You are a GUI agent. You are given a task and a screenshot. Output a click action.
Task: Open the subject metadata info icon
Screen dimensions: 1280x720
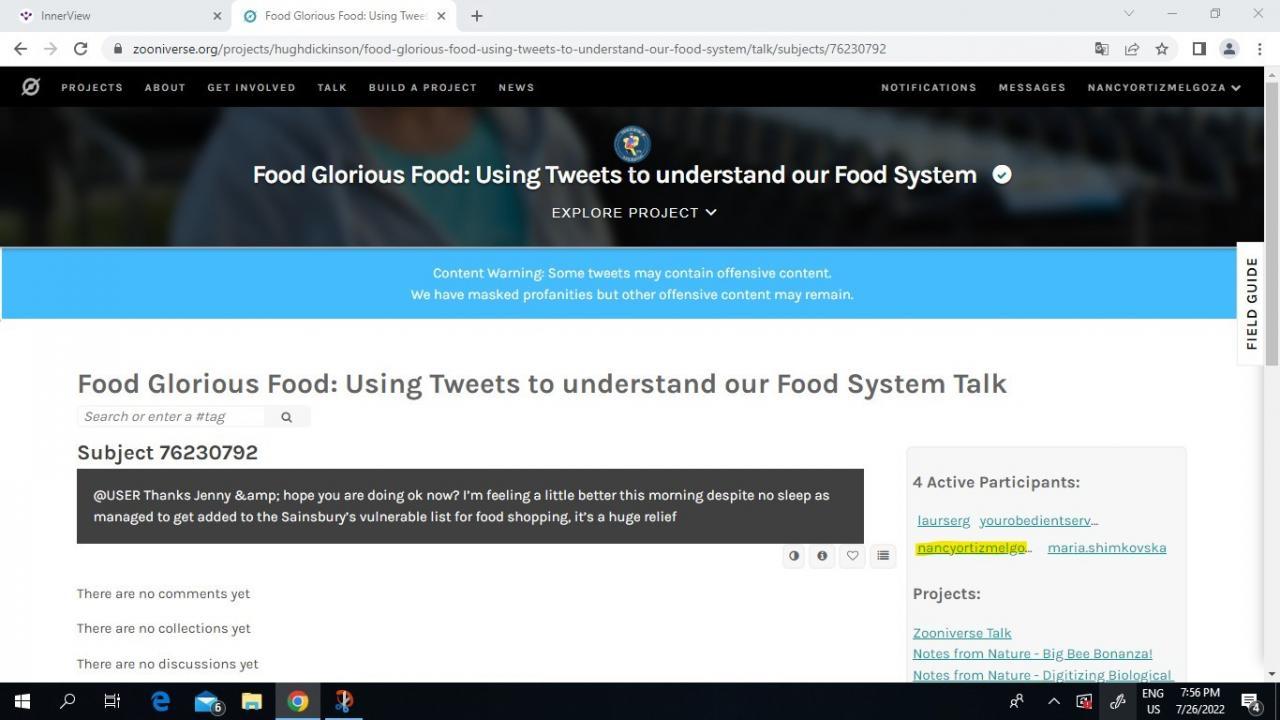click(822, 556)
